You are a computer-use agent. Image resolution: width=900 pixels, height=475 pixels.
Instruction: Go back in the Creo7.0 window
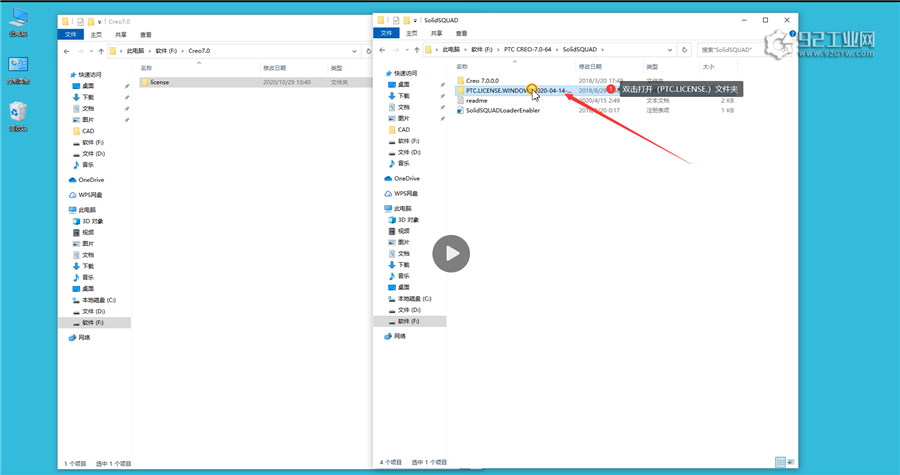pyautogui.click(x=67, y=51)
